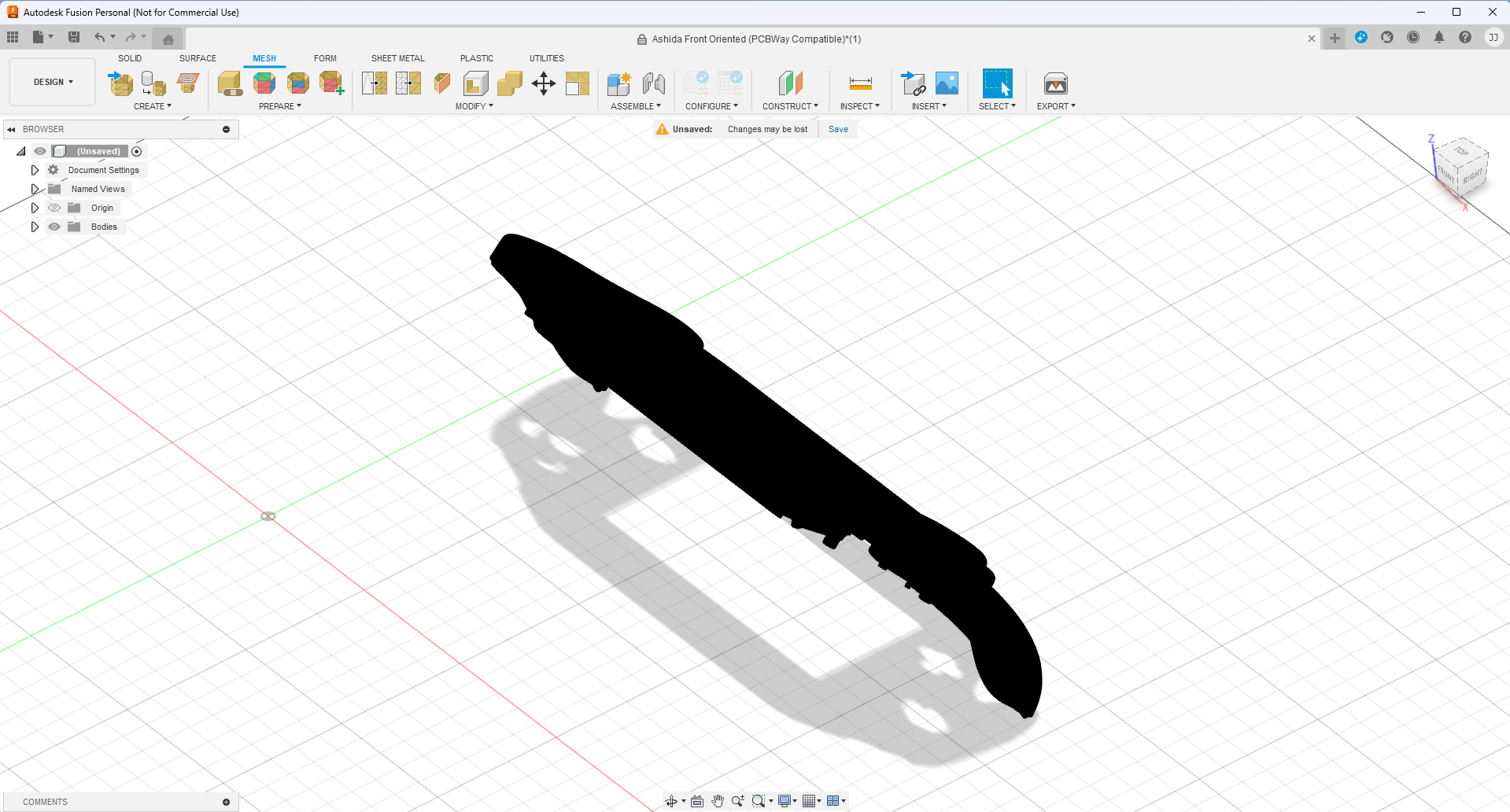Open the INSERT dropdown menu
The width and height of the screenshot is (1510, 812).
coord(929,106)
